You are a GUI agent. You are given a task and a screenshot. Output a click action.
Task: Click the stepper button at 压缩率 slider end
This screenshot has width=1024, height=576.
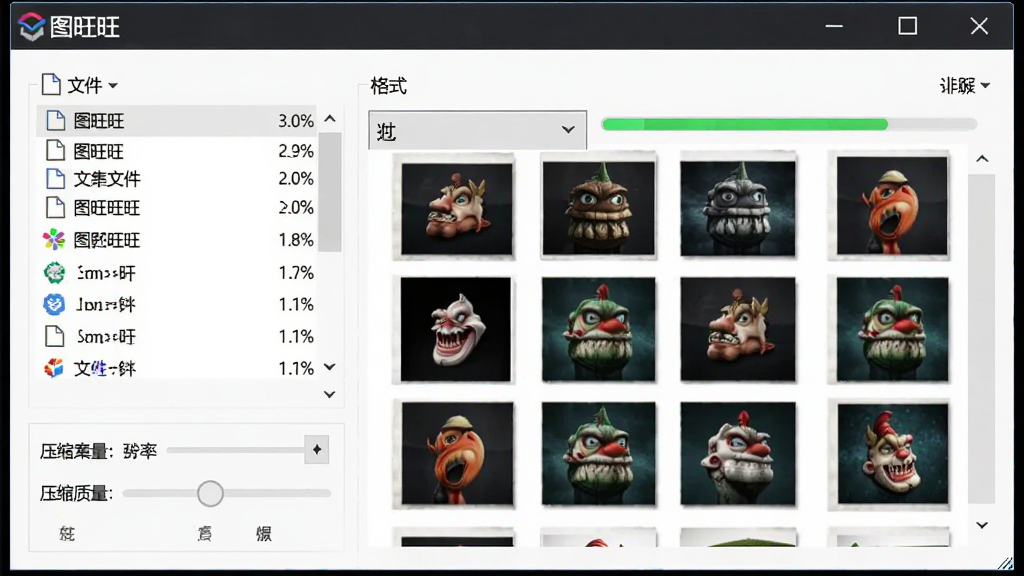(x=317, y=450)
